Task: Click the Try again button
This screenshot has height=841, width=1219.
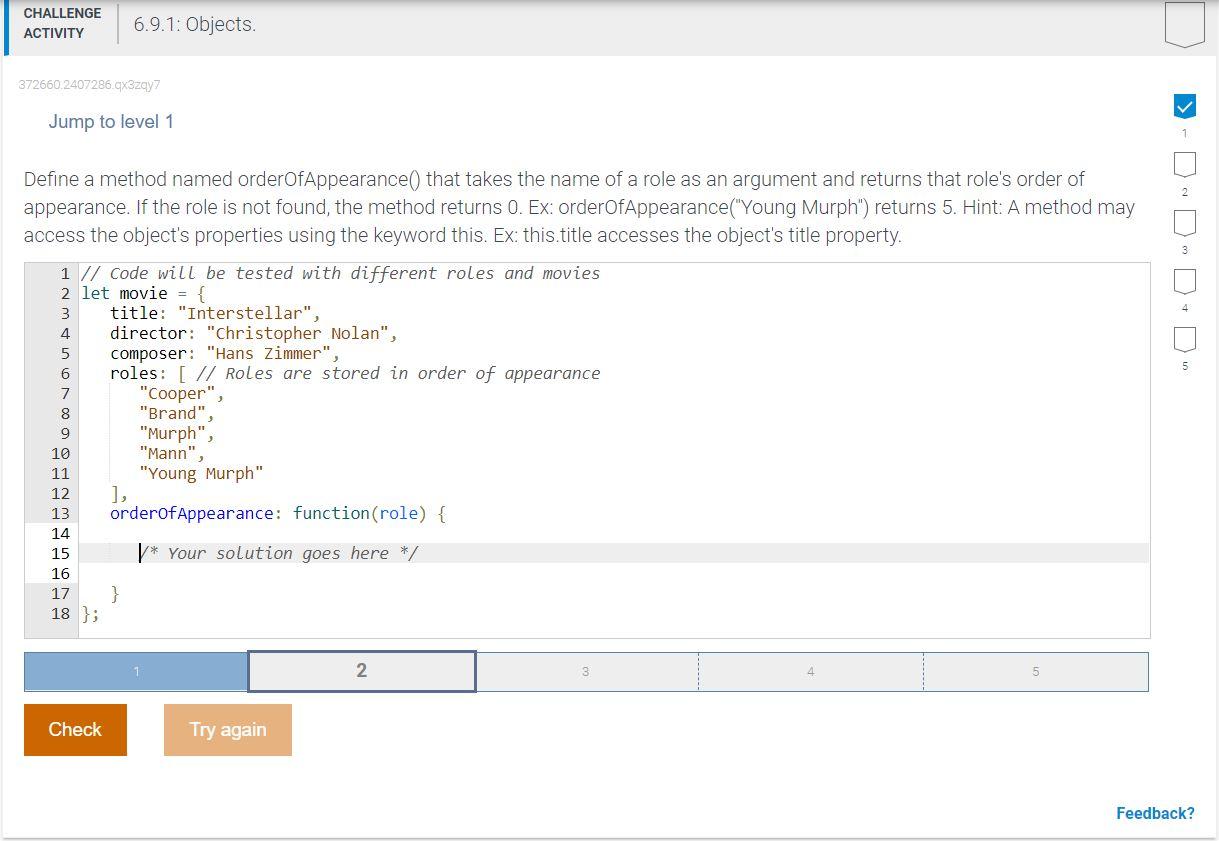Action: (x=227, y=729)
